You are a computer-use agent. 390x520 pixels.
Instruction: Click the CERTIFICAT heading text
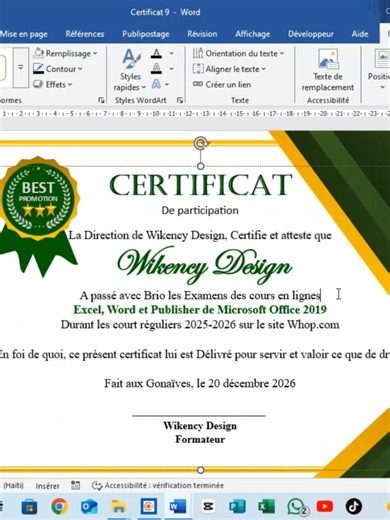(201, 185)
